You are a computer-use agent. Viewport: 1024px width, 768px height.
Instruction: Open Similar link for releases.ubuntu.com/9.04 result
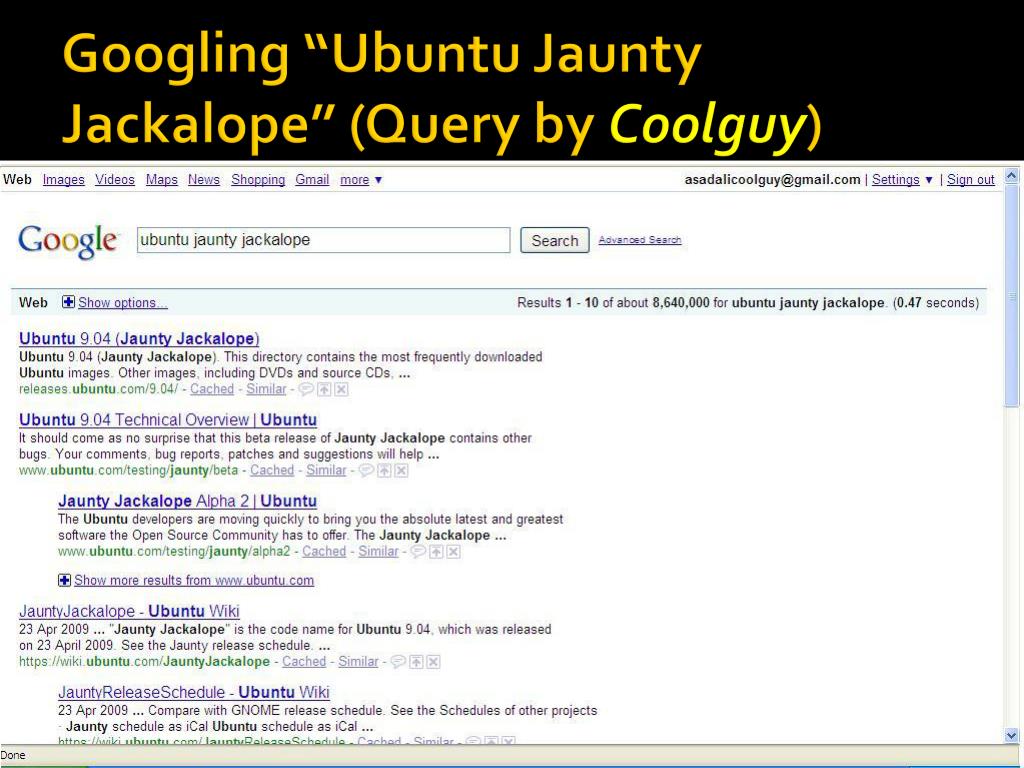pos(266,389)
